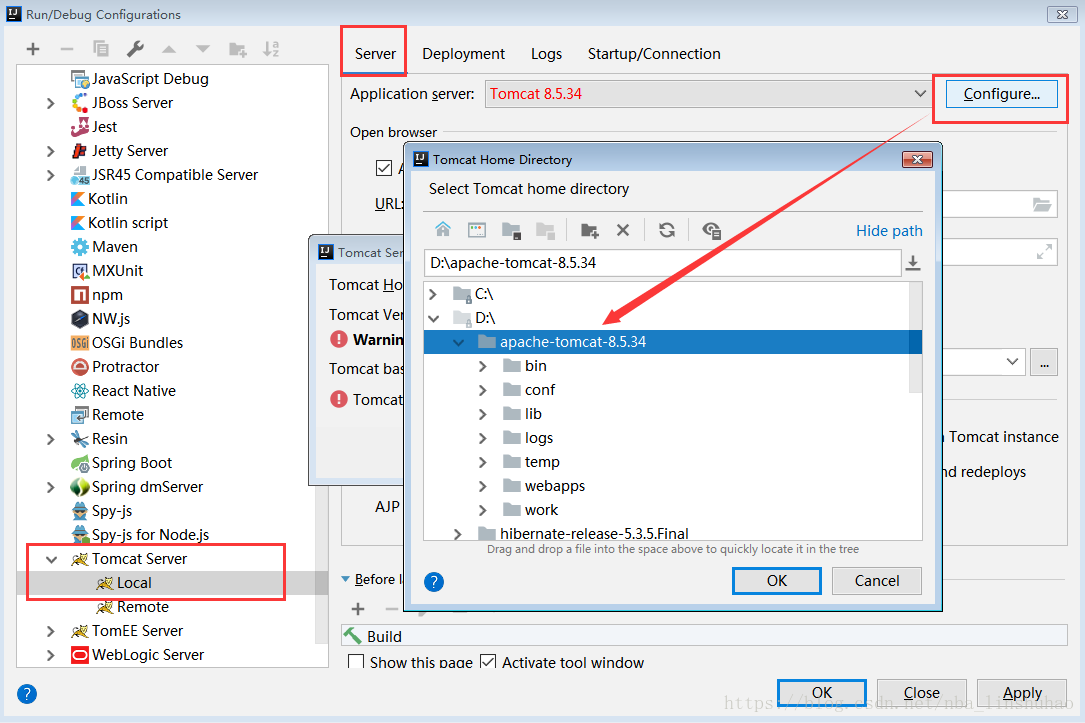Move the configuration down with arrow icon
The width and height of the screenshot is (1085, 723).
coord(203,49)
